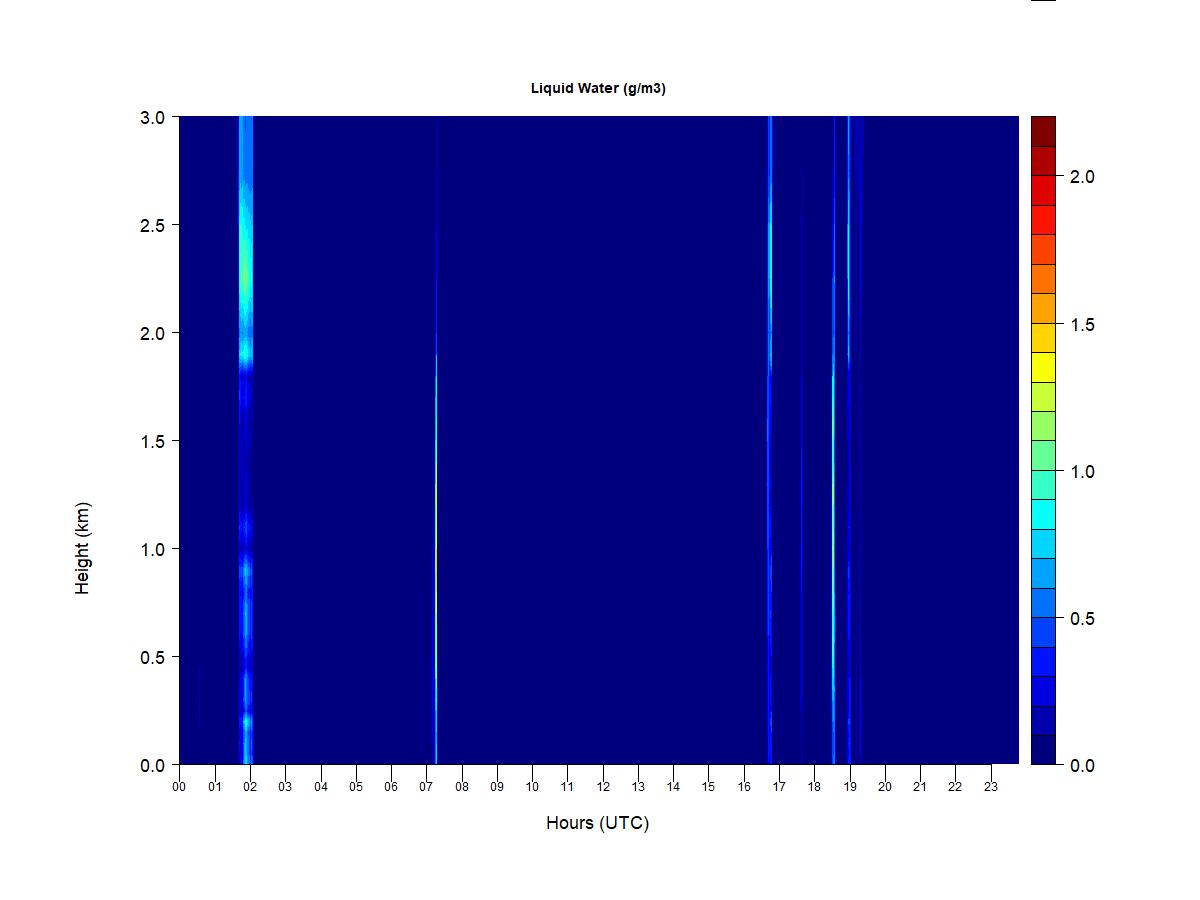
Task: Click the 2.0 label beside the colorbar
Action: [x=1082, y=177]
